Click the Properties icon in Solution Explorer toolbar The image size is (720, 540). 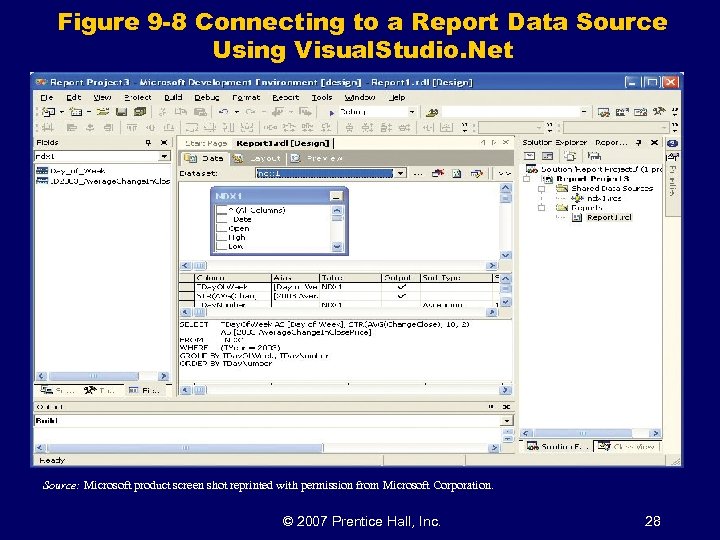pos(594,156)
